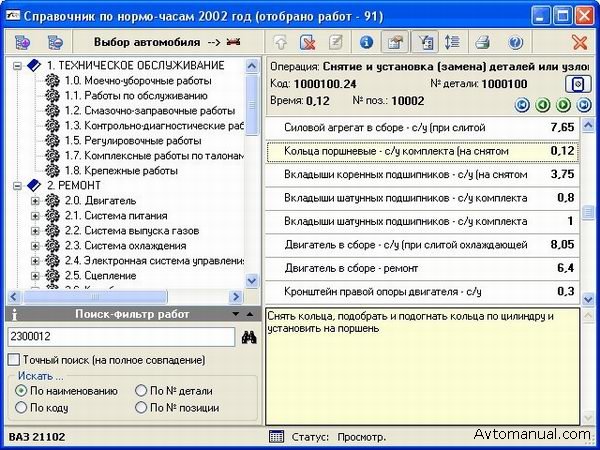
Task: Click the book icon of 1. ТЕХНИЧЕСКОЕ ОБСЛУЖИВАНИЕ
Action: (x=34, y=66)
